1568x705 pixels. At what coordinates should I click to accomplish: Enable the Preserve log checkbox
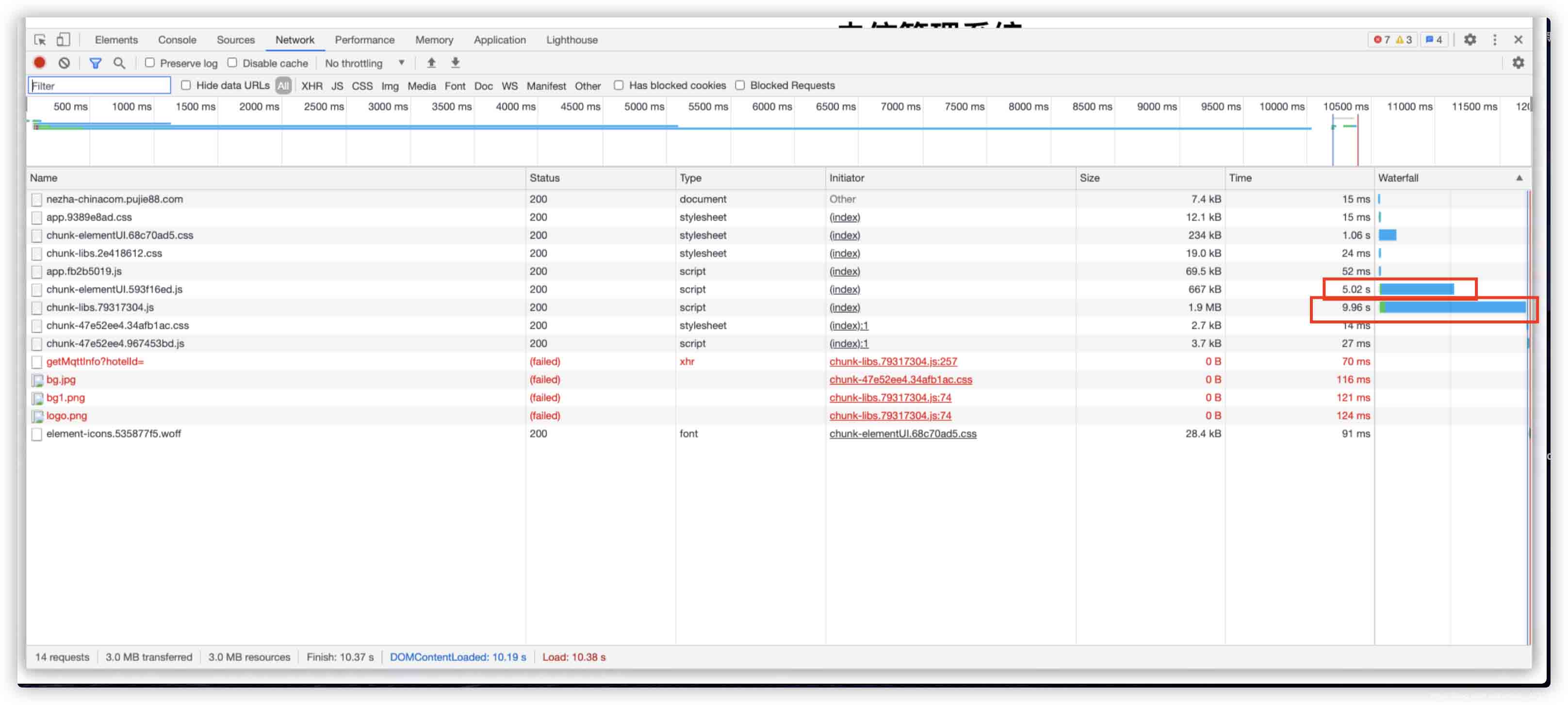coord(150,63)
